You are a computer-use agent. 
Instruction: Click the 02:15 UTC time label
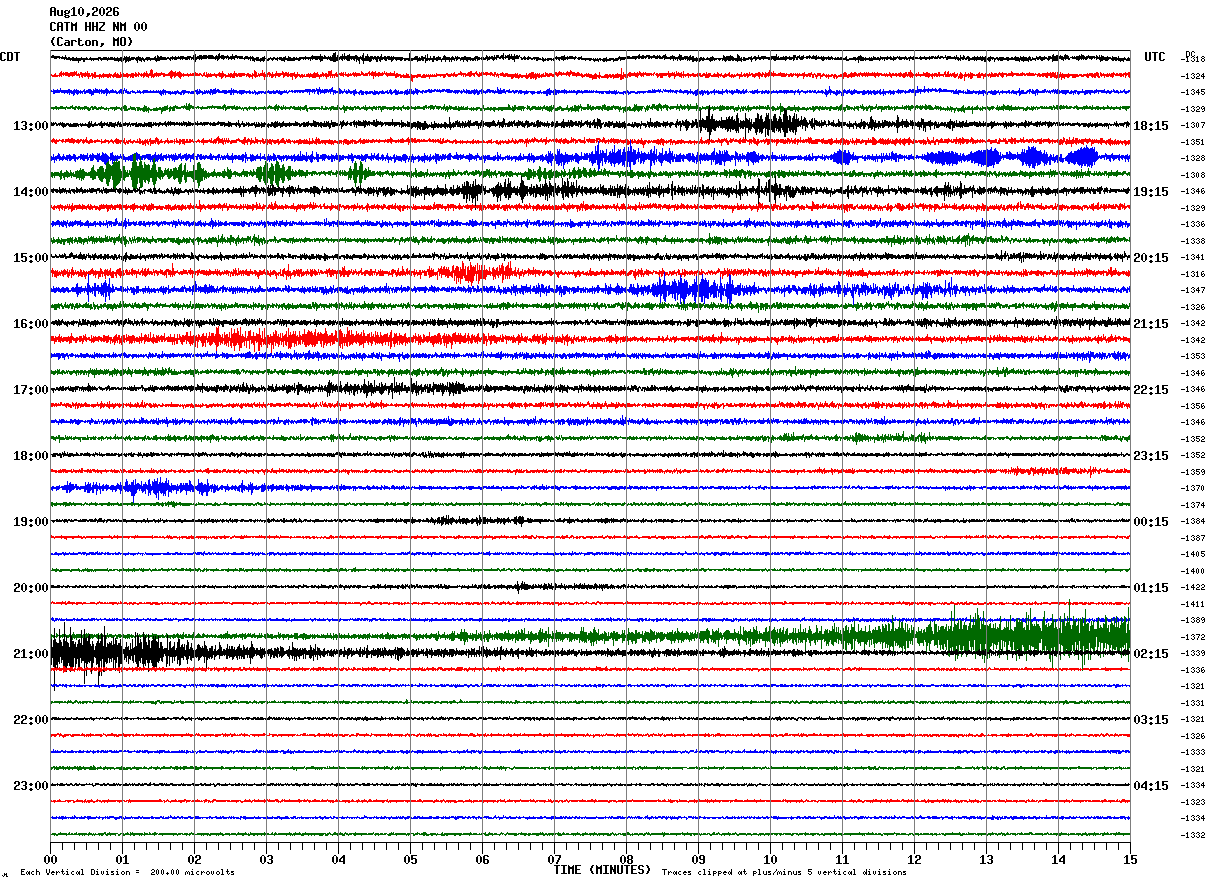[x=1150, y=654]
